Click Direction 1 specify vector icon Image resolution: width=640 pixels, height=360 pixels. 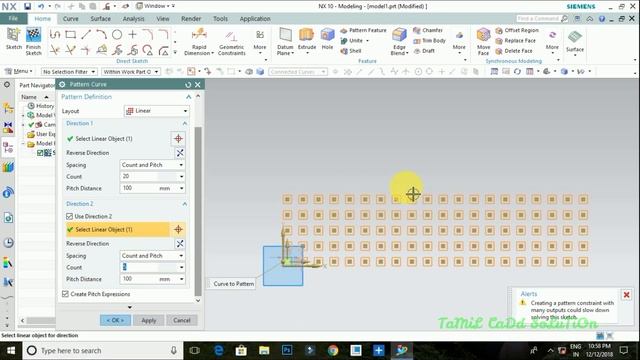pyautogui.click(x=178, y=139)
